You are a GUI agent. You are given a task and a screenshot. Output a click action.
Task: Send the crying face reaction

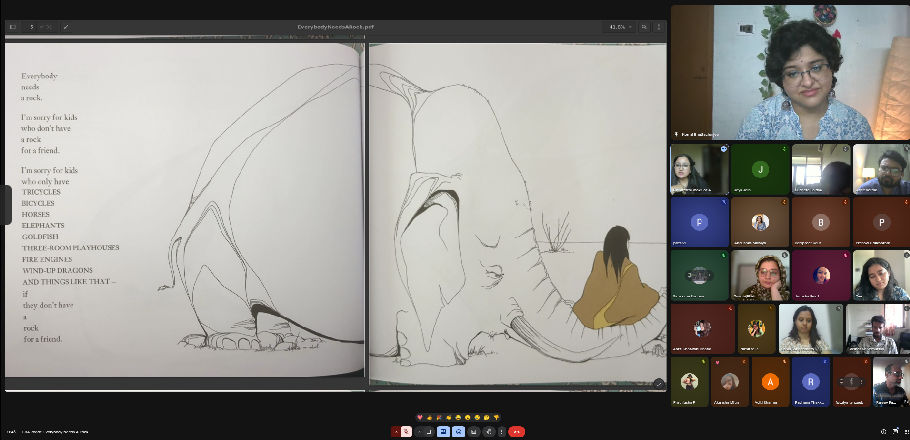point(477,417)
